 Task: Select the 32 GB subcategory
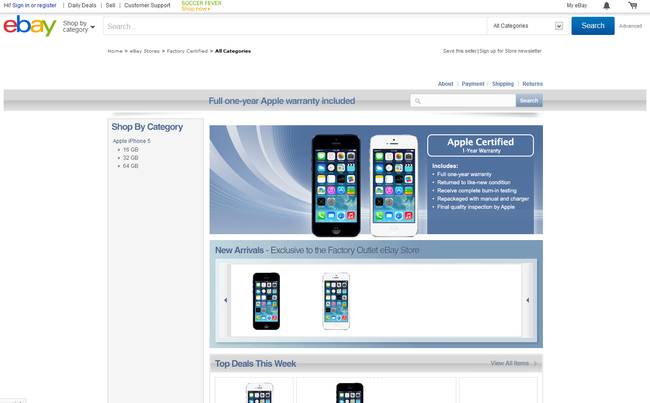[131, 158]
